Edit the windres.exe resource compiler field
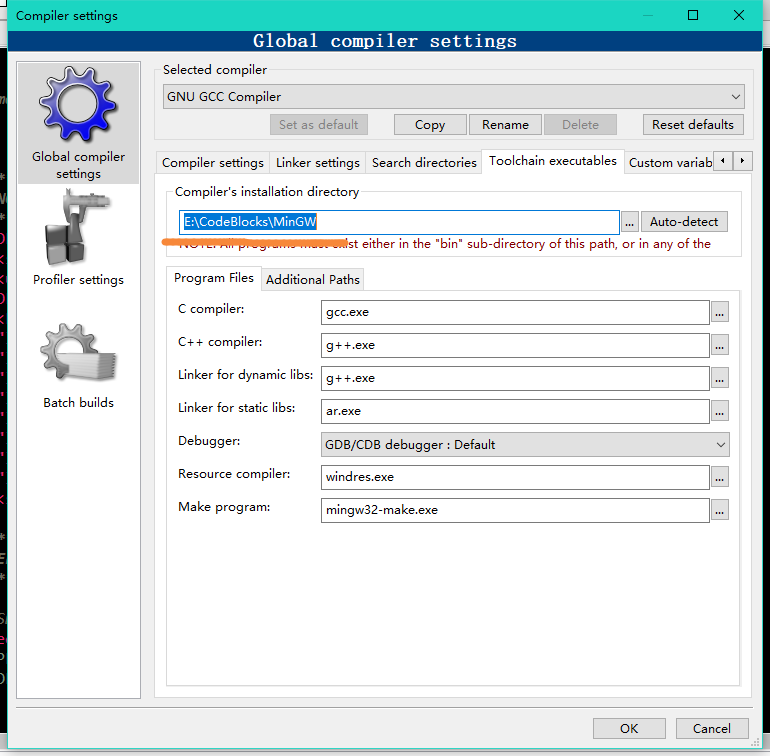The height and width of the screenshot is (756, 770). coord(515,477)
